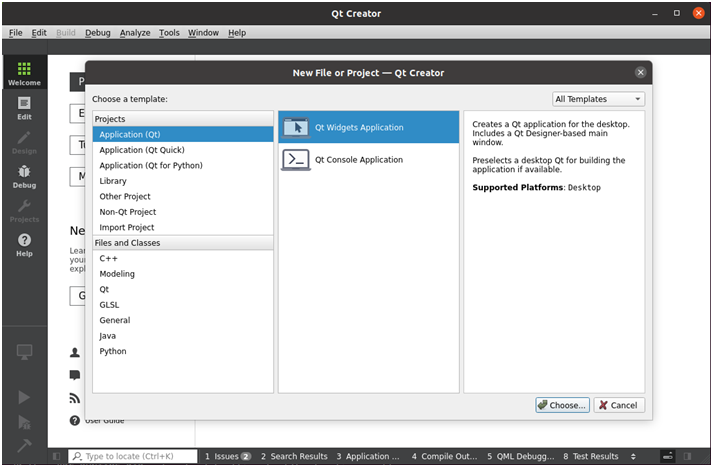Select Other Project category
The width and height of the screenshot is (712, 467).
click(x=183, y=196)
